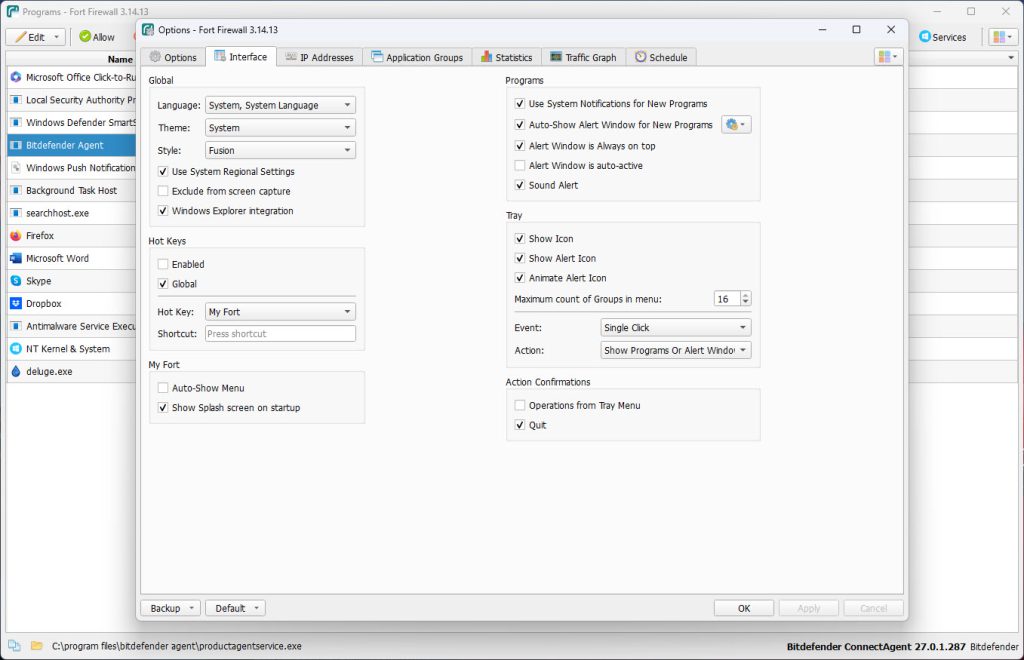This screenshot has height=660, width=1024.
Task: Open the dropdown arrow beside the Edit button
Action: click(x=57, y=37)
